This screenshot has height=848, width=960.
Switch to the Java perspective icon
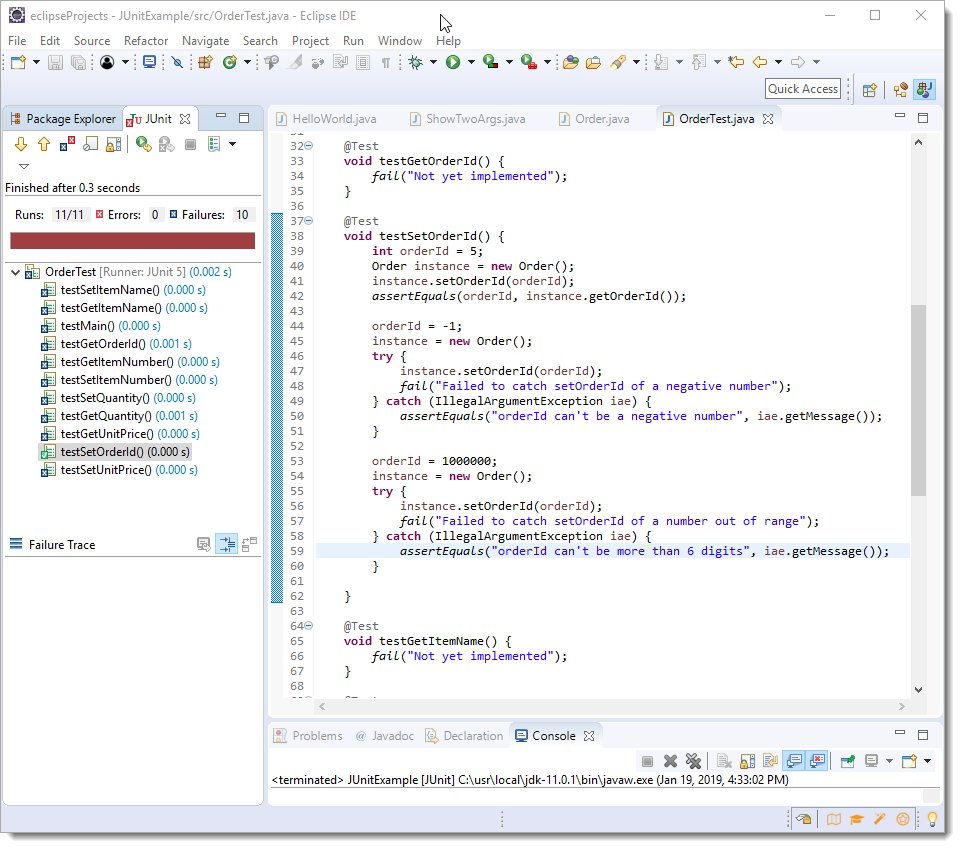tap(924, 90)
